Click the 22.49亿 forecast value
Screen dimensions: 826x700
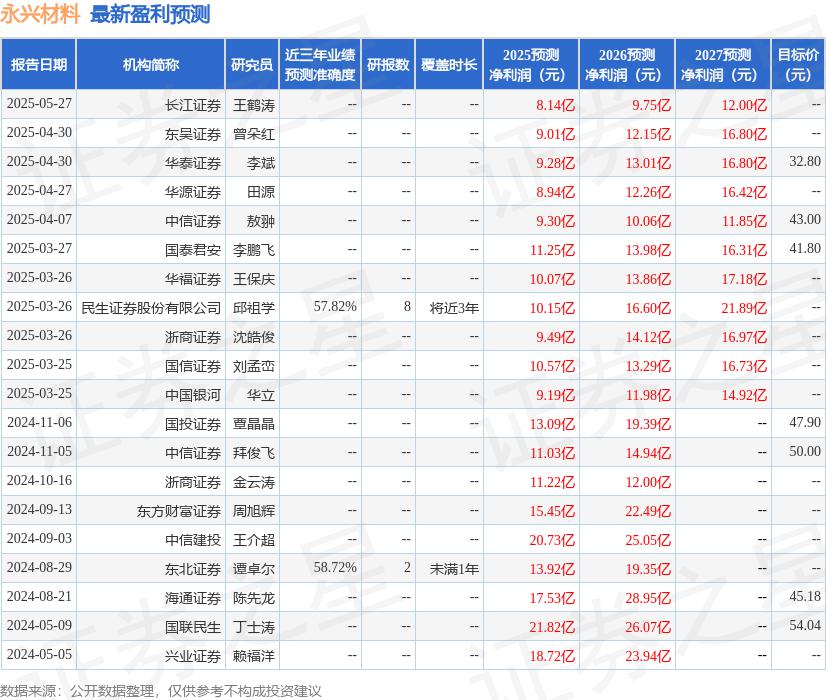tap(648, 511)
